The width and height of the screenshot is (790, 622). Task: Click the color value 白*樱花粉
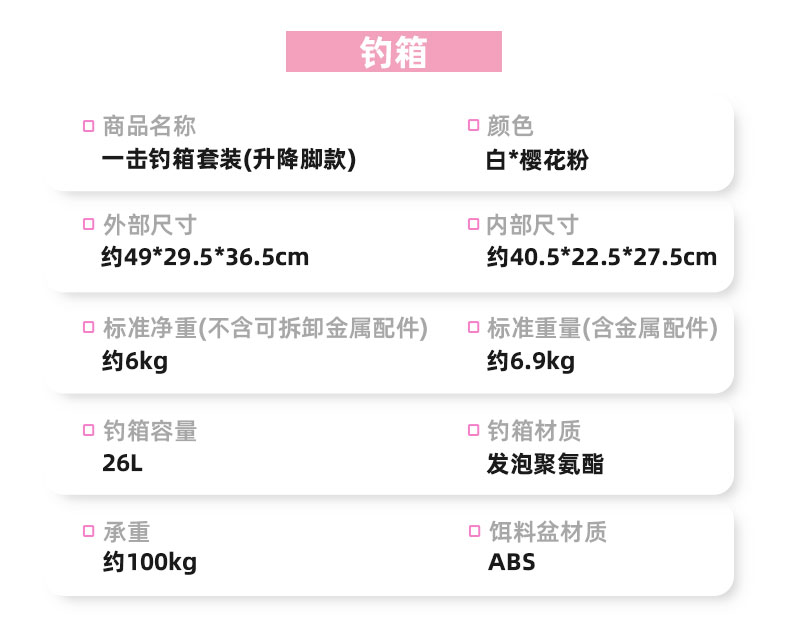(x=537, y=159)
